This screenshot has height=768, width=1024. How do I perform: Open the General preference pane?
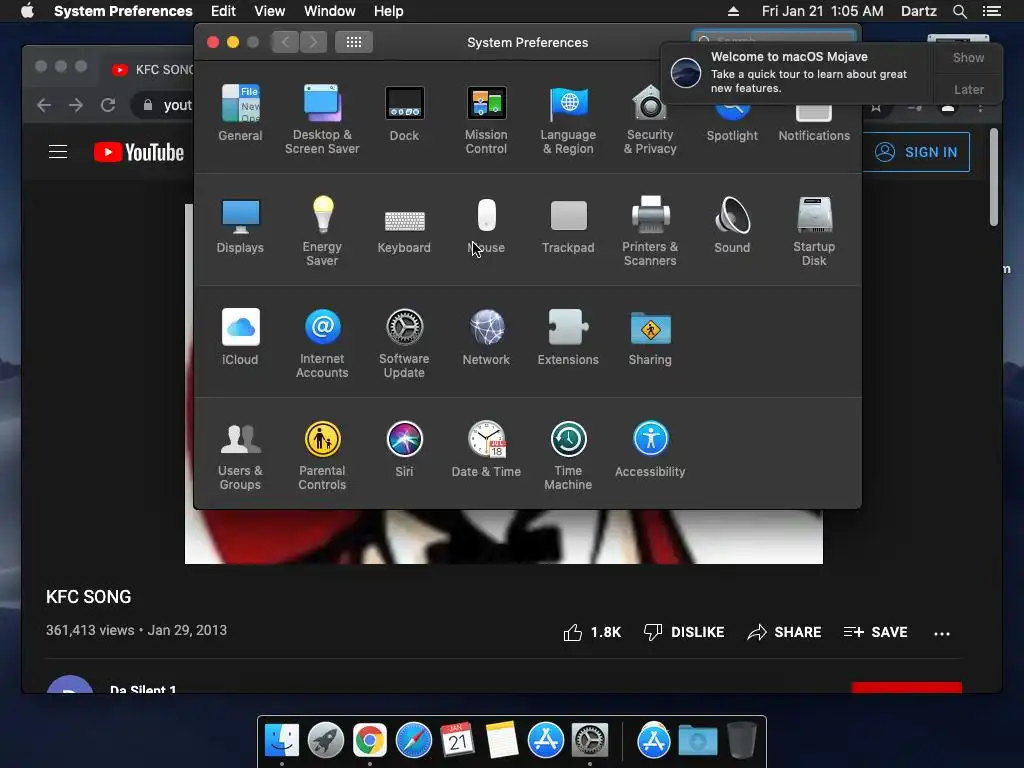point(240,112)
